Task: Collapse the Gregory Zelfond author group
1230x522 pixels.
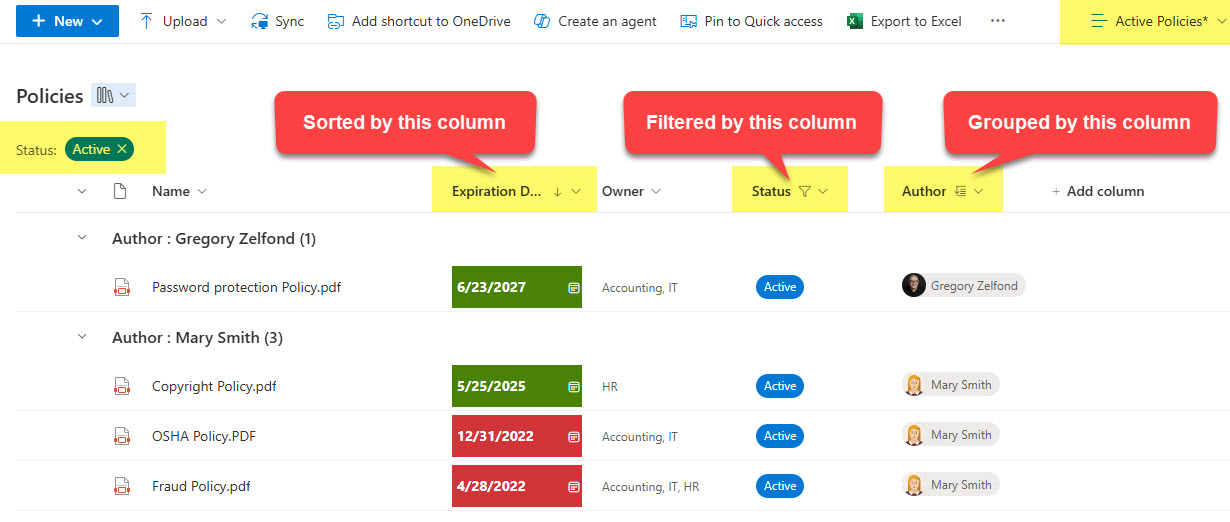Action: click(82, 239)
